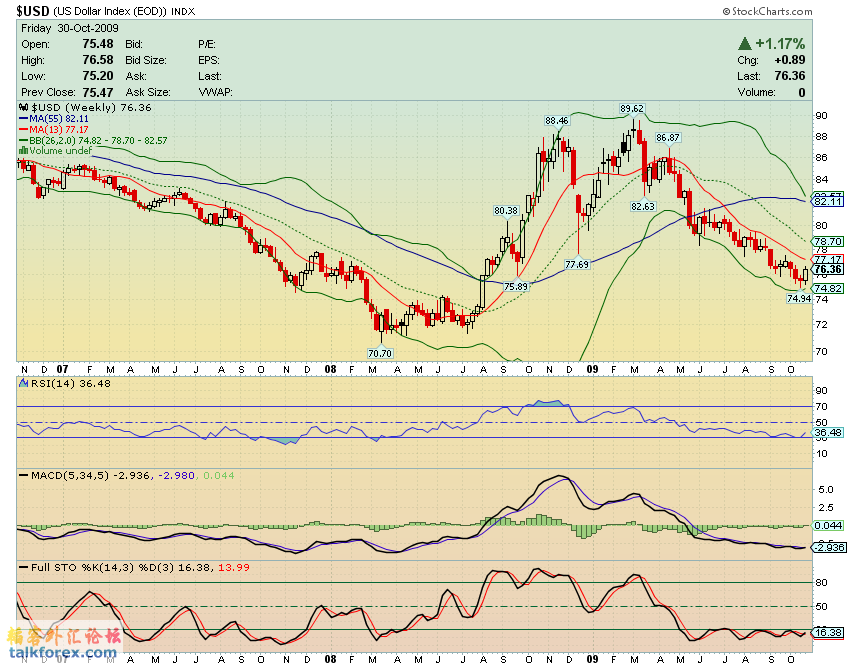The height and width of the screenshot is (668, 850).
Task: Open the StockCharts.com copyright link
Action: 767,11
